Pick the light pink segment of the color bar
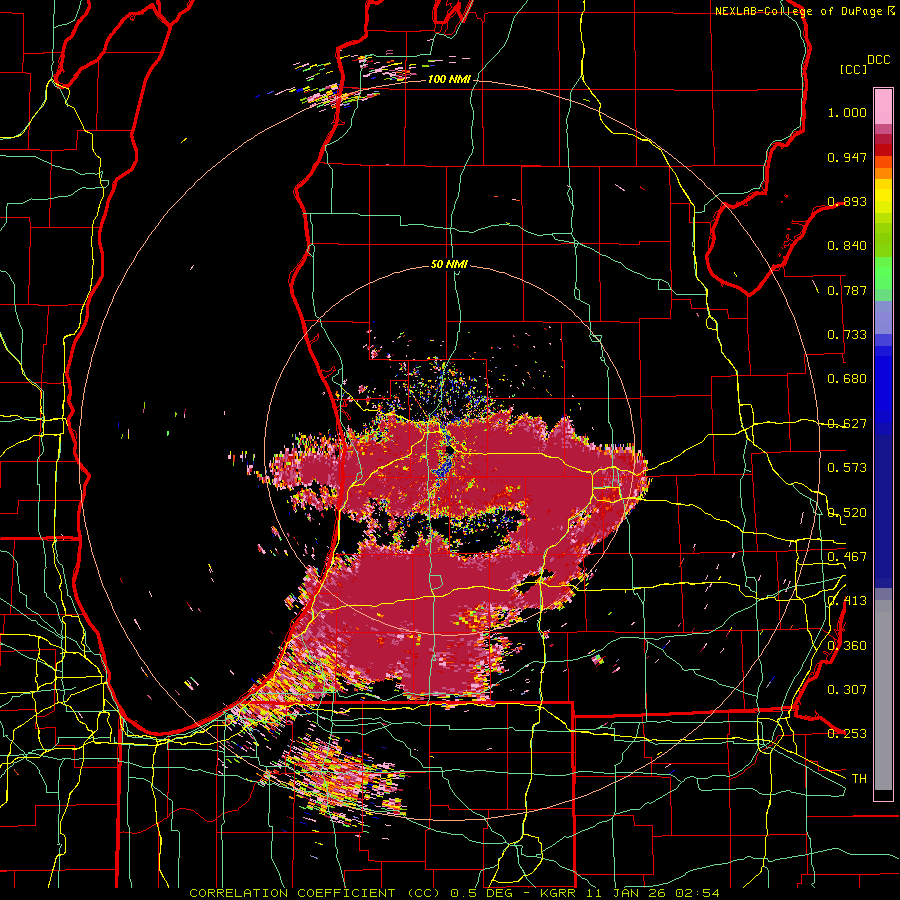Viewport: 900px width, 900px height. point(883,106)
